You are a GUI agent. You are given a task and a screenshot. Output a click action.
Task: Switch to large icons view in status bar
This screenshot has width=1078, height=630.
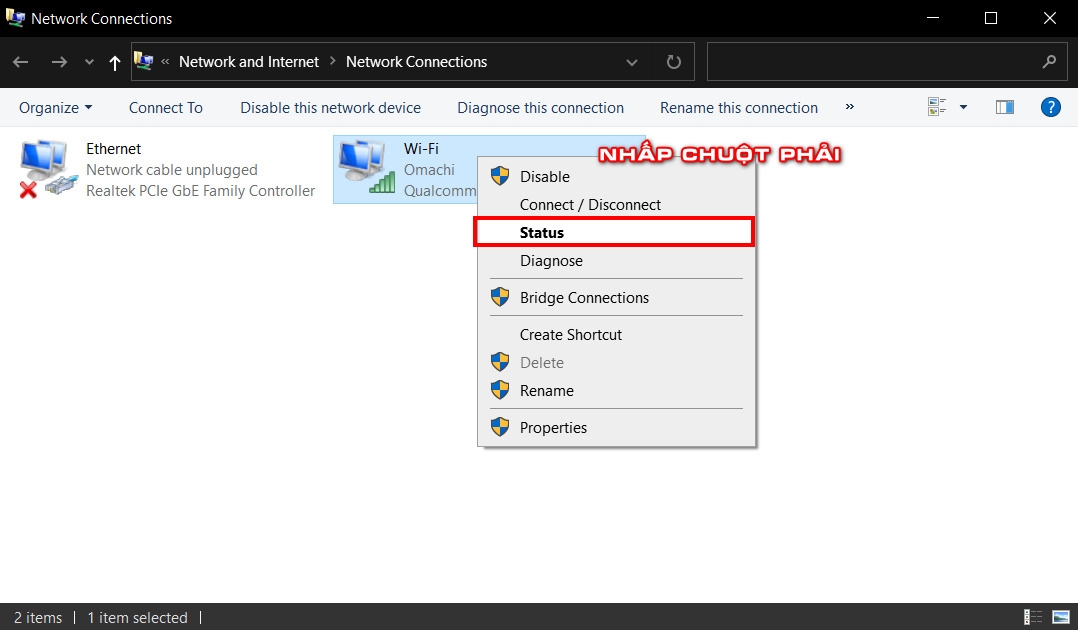tap(1061, 617)
